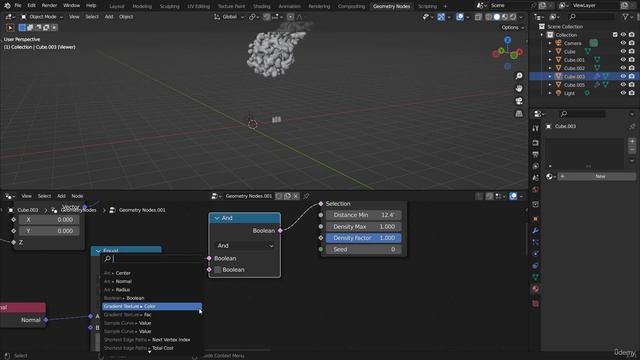Open Modifiers wrench properties tab
The height and width of the screenshot is (360, 640).
coord(535,231)
